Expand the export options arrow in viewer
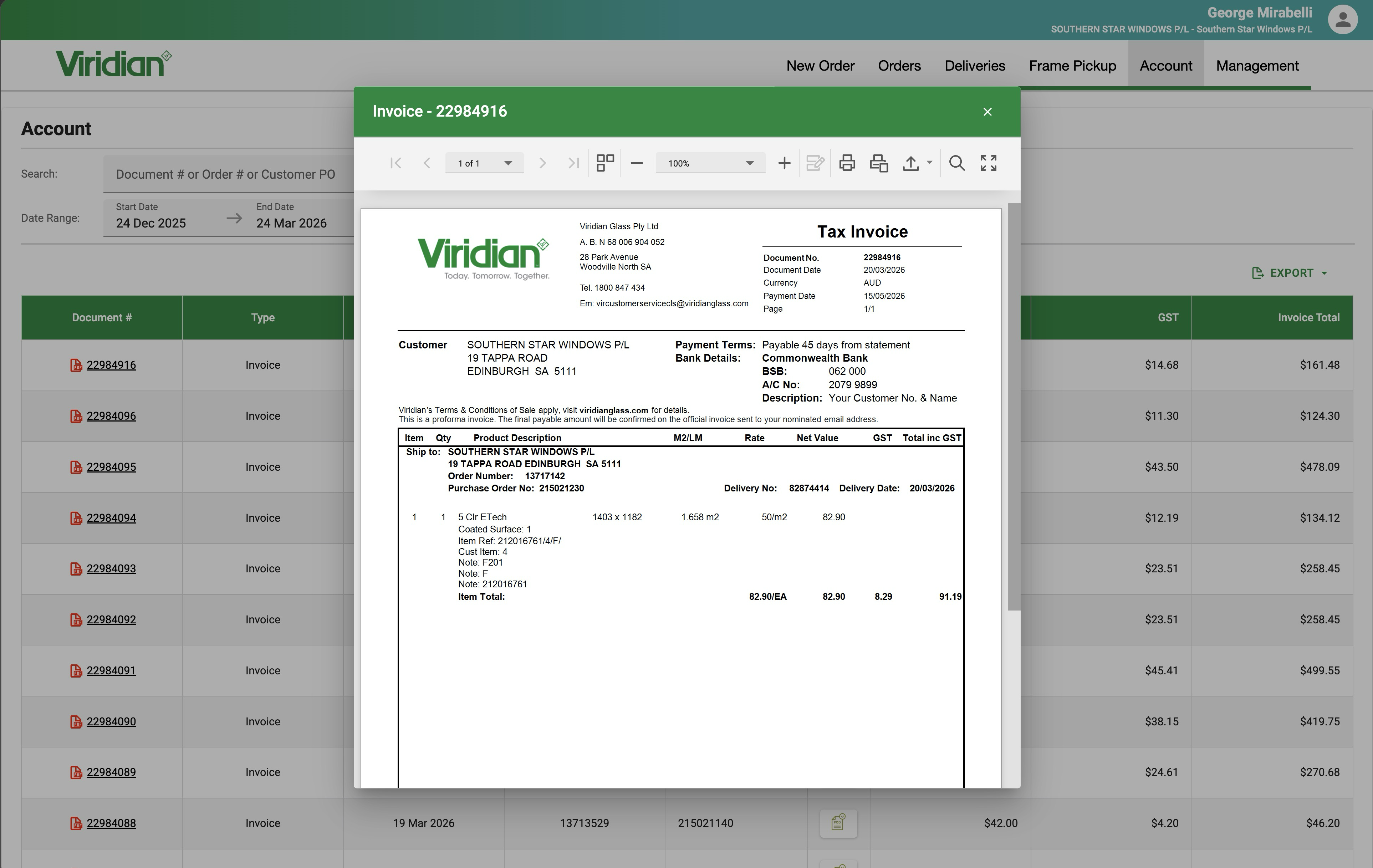 coord(929,163)
